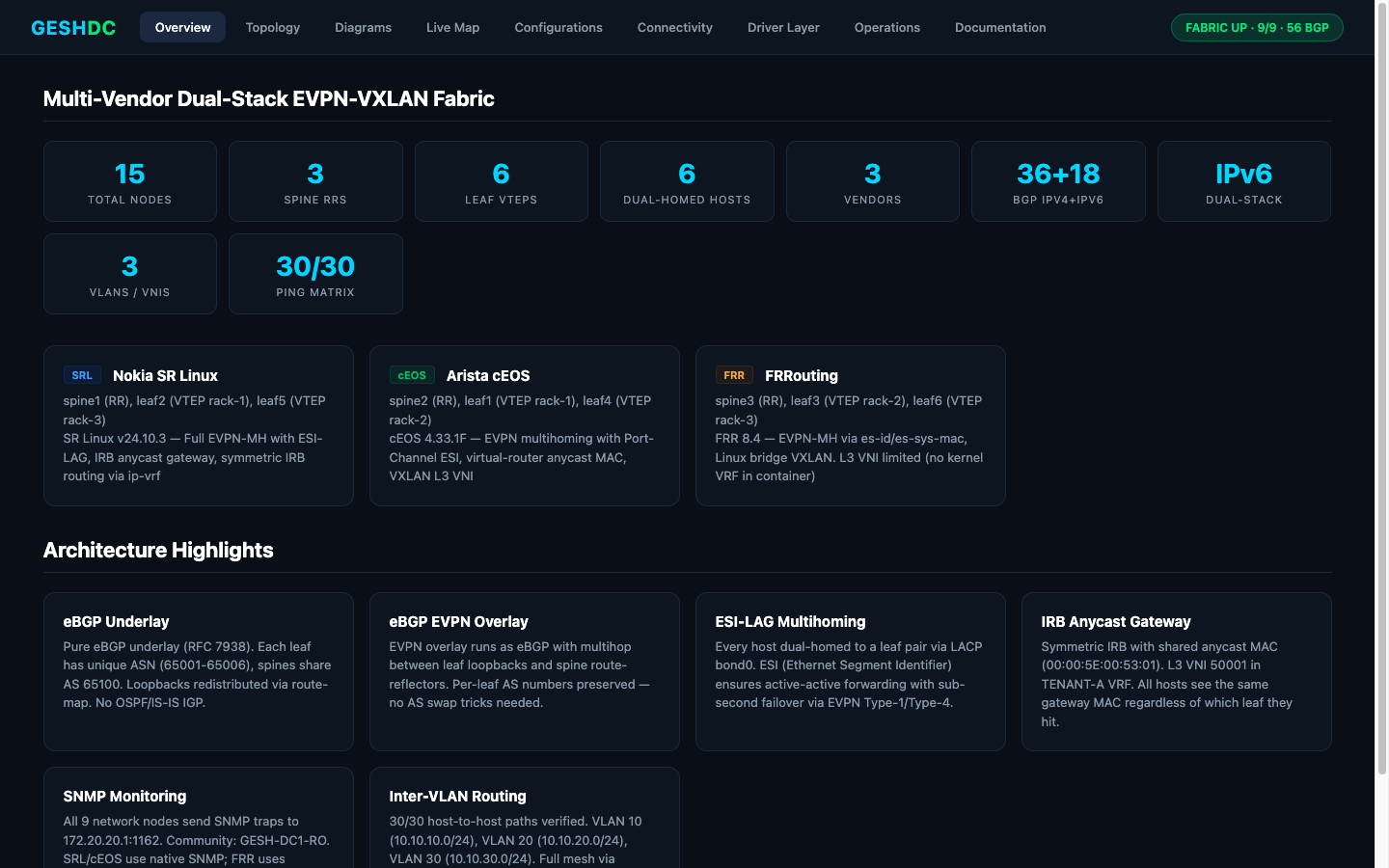The height and width of the screenshot is (868, 1389).
Task: Click the eBGP Underlay heading
Action: click(x=116, y=622)
